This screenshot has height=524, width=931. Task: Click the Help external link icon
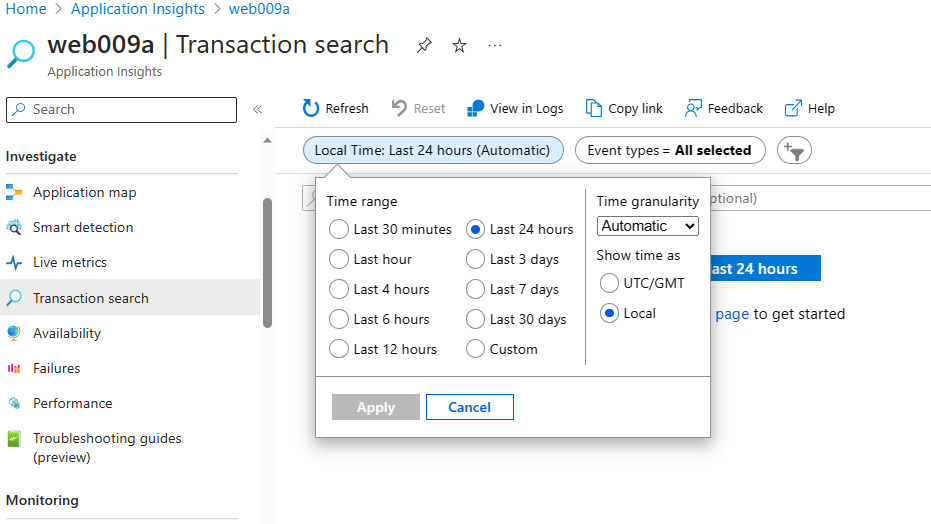[x=793, y=108]
